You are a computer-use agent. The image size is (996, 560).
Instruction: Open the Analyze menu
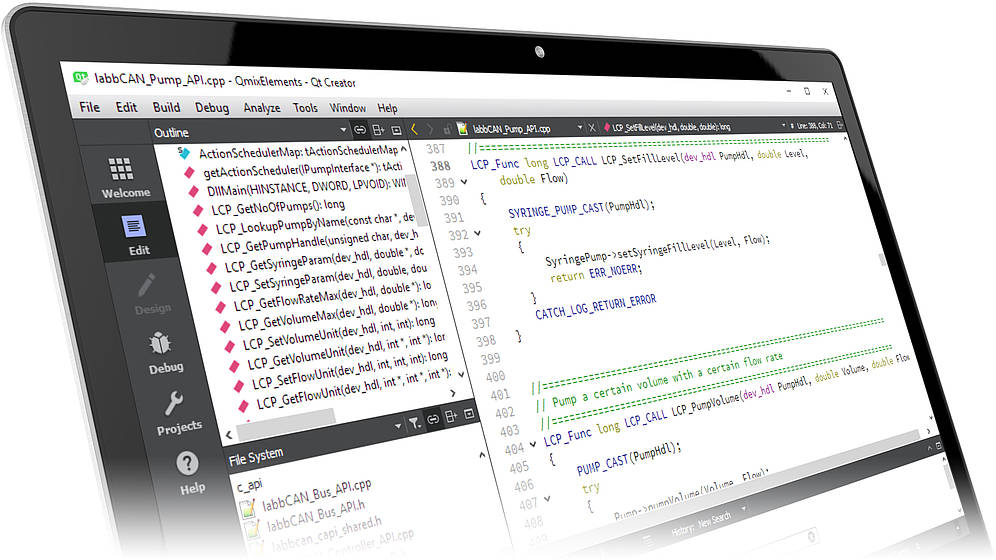[261, 108]
